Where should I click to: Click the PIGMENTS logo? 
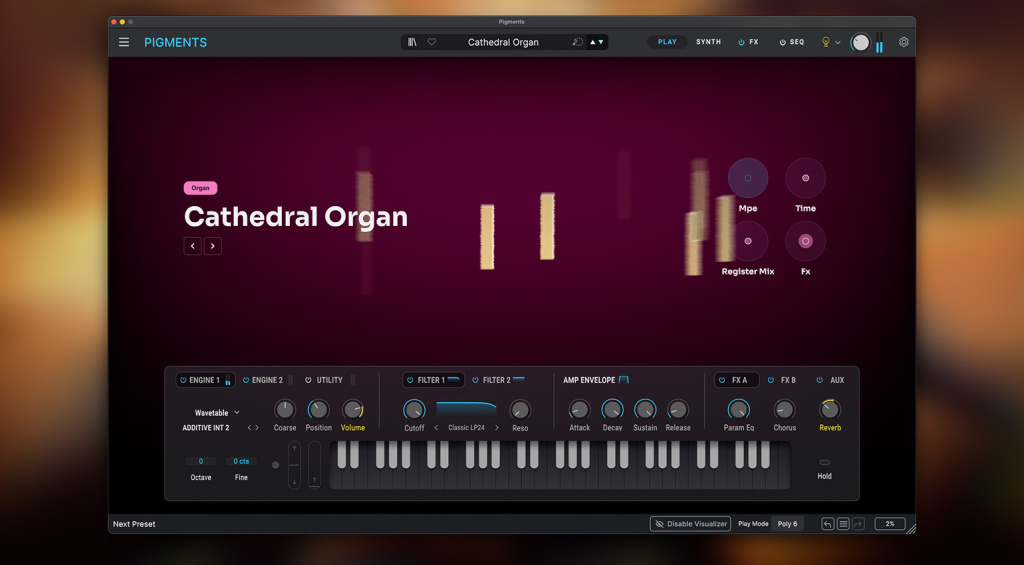click(176, 42)
